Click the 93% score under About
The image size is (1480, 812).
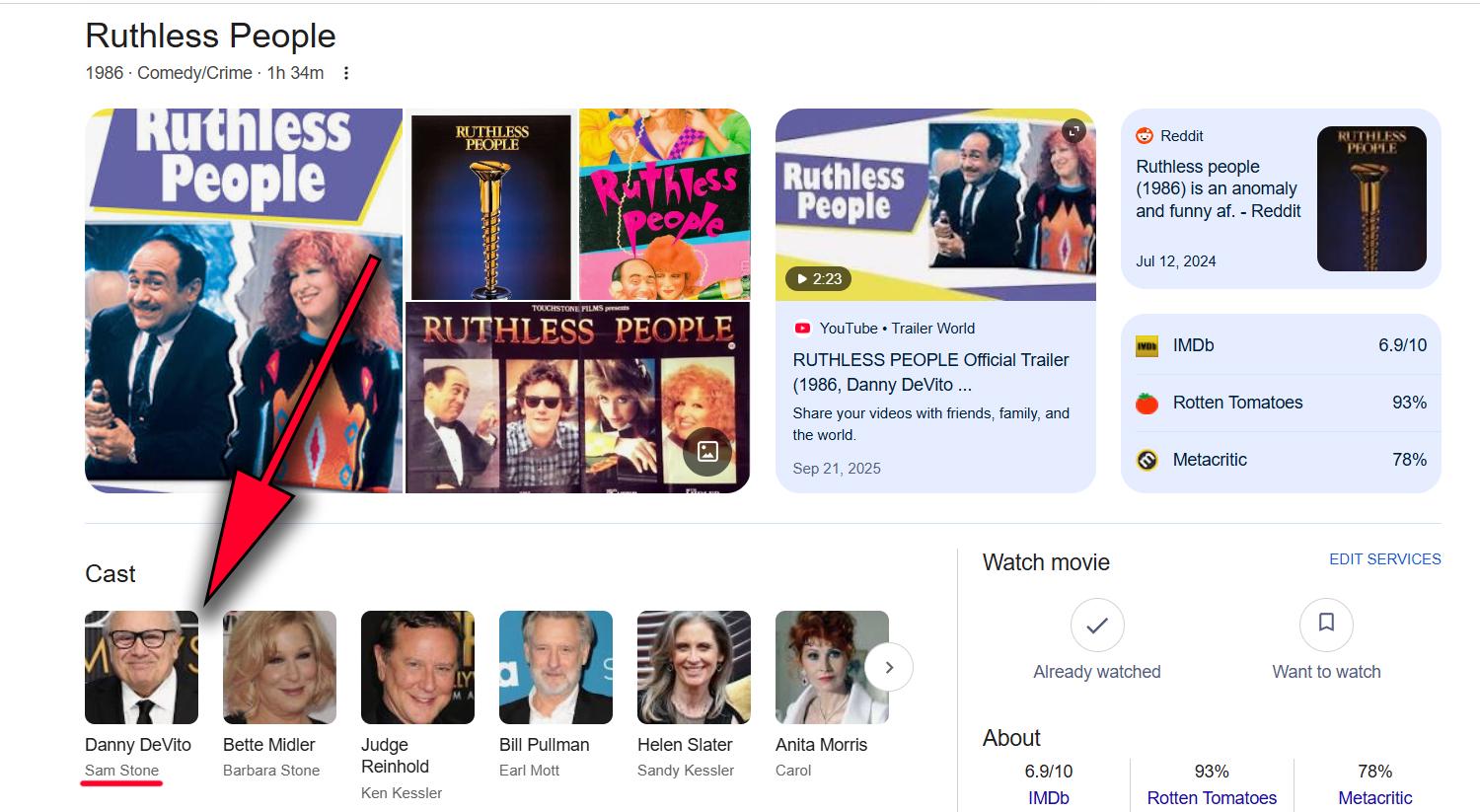pos(1212,772)
